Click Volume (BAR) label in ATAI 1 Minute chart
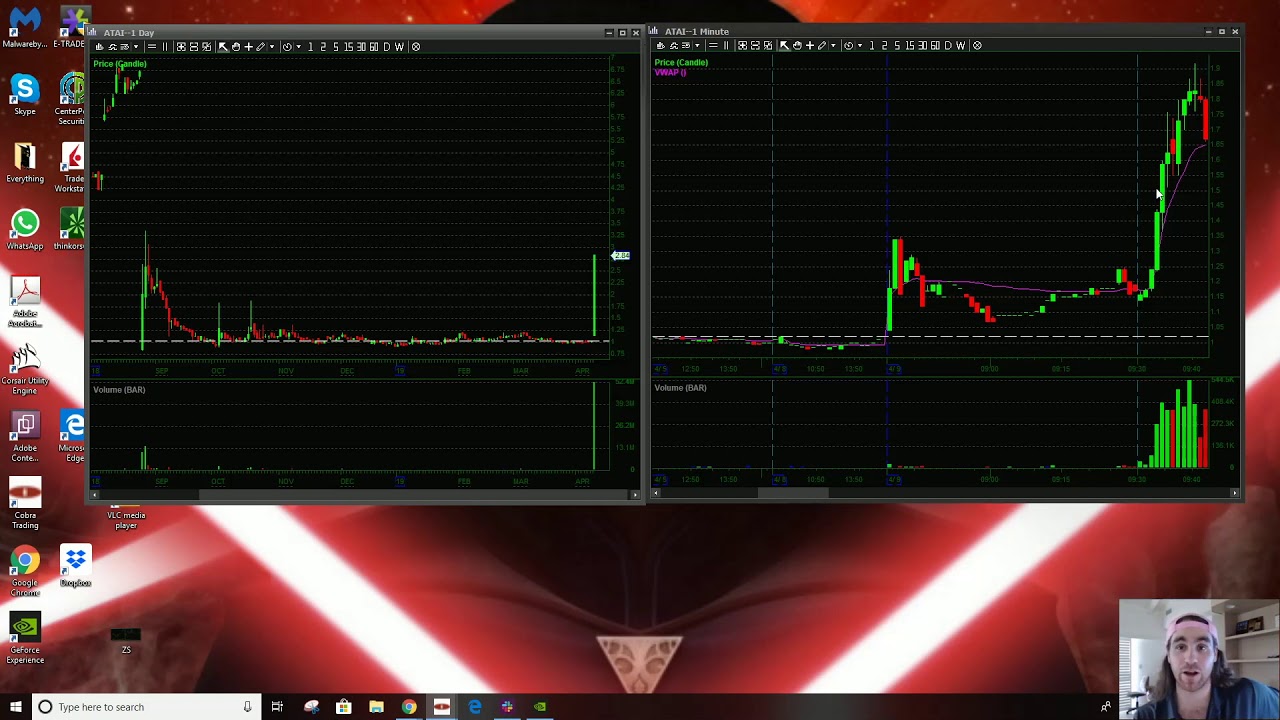 [x=680, y=388]
